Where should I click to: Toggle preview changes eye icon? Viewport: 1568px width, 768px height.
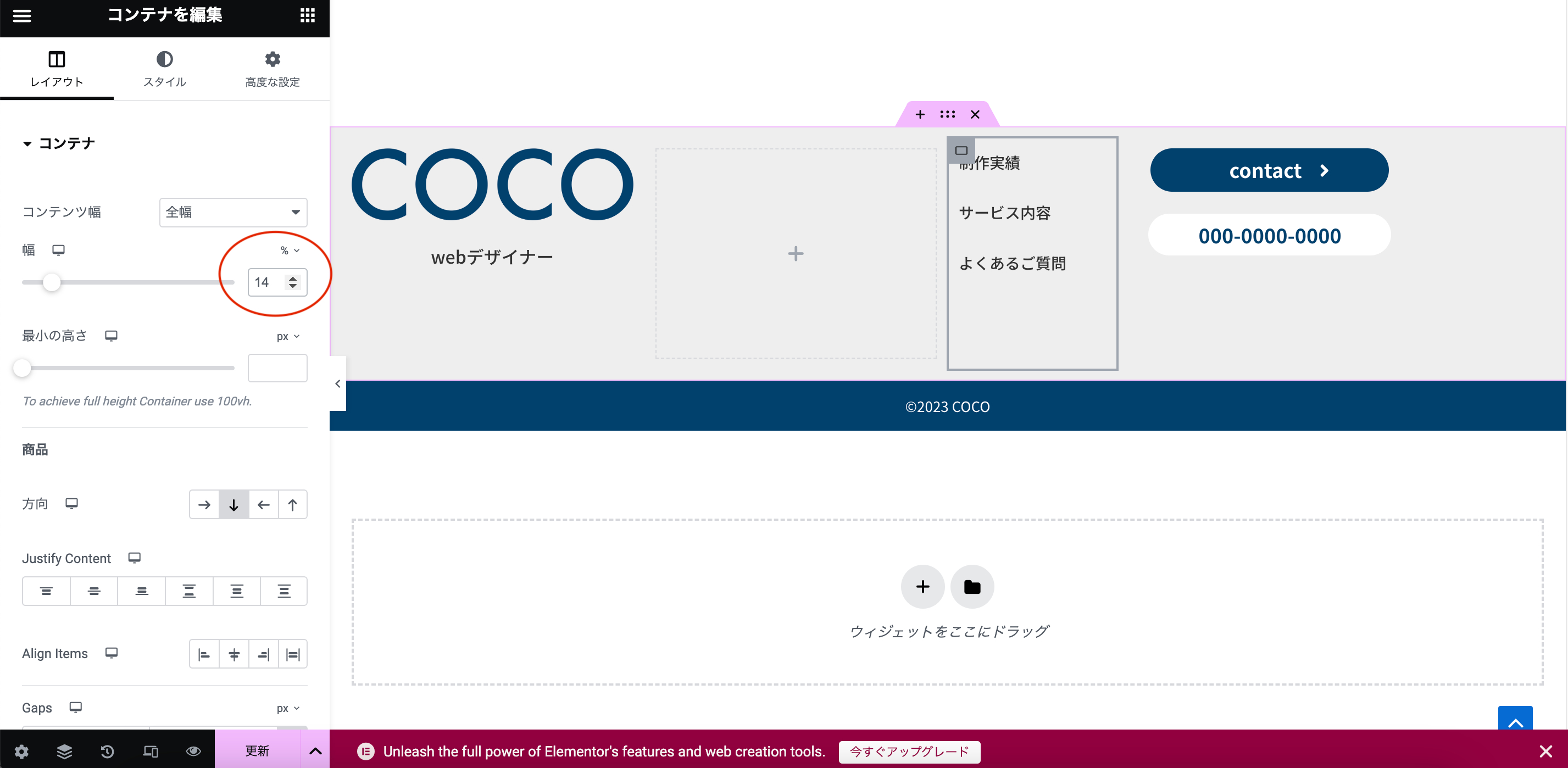(193, 751)
